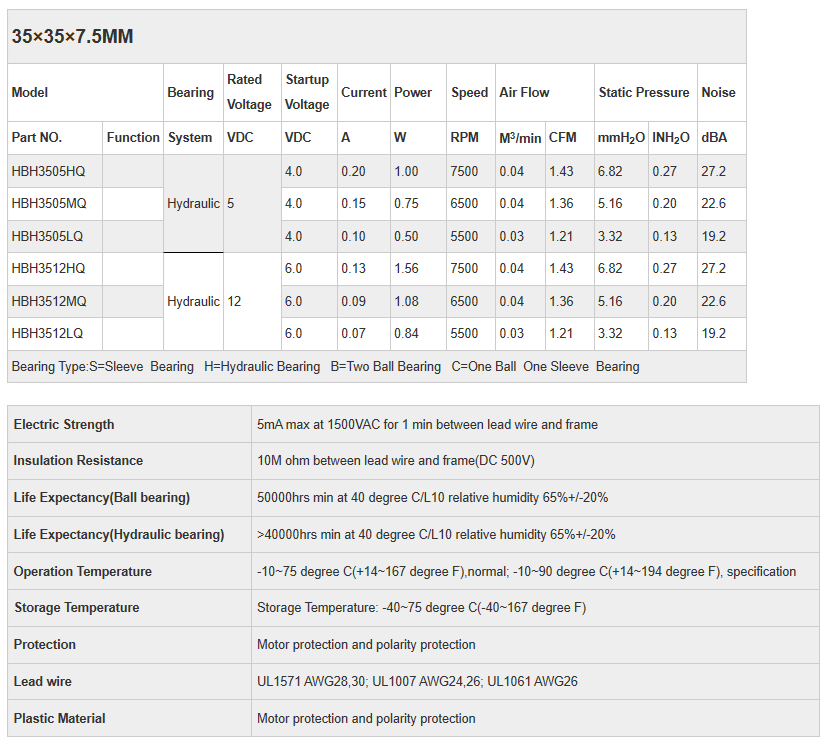Click the Air Flow column header
The width and height of the screenshot is (828, 751).
(x=524, y=92)
